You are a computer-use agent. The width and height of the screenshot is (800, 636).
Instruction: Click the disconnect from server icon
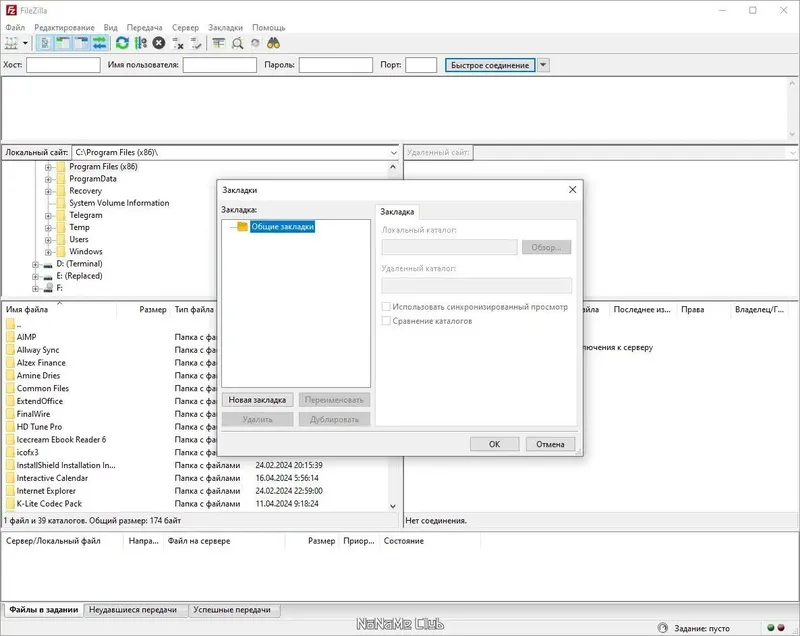point(178,43)
